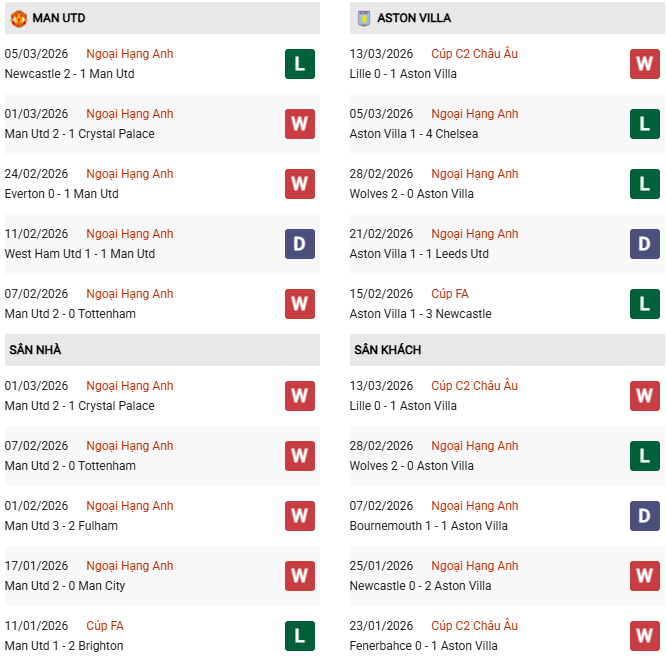Select D badge for Bournemouth 1-1 Aston Villa
The height and width of the screenshot is (659, 666).
pyautogui.click(x=644, y=516)
